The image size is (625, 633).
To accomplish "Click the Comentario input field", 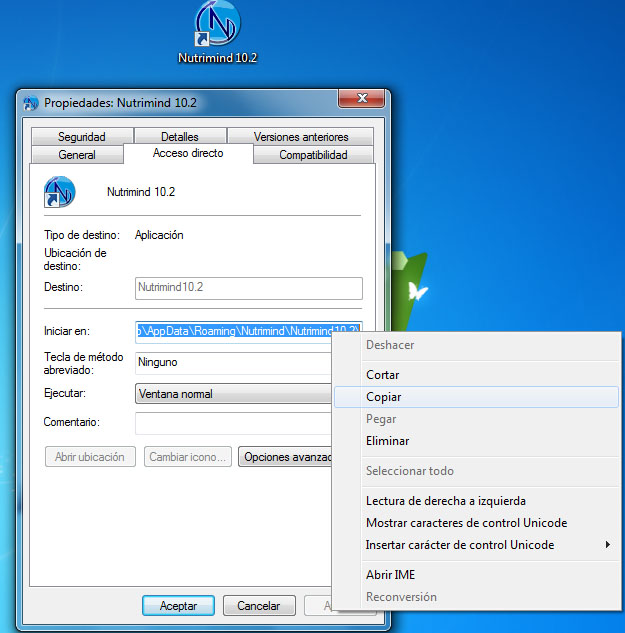I will point(233,423).
